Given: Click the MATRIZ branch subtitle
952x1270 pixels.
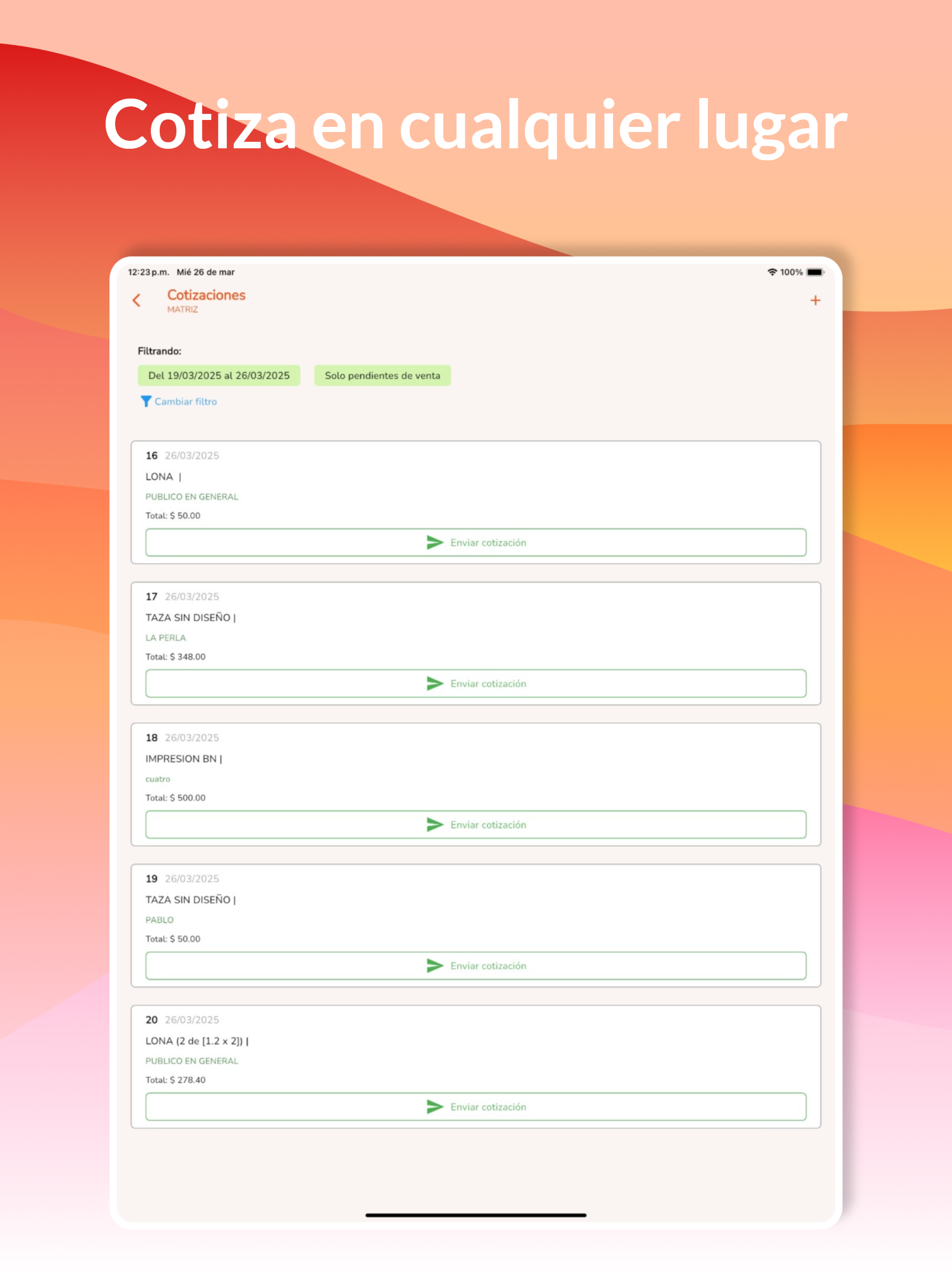Looking at the screenshot, I should coord(183,310).
